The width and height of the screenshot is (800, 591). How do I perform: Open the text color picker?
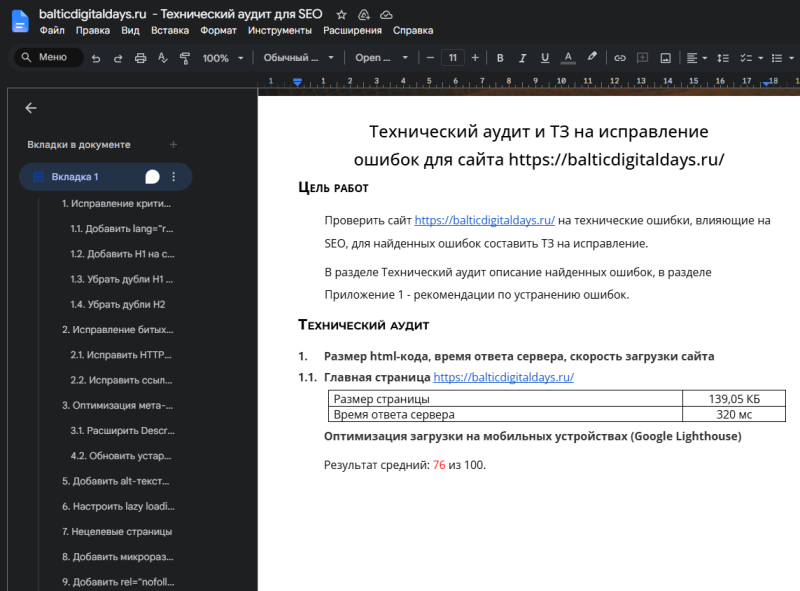tap(568, 58)
